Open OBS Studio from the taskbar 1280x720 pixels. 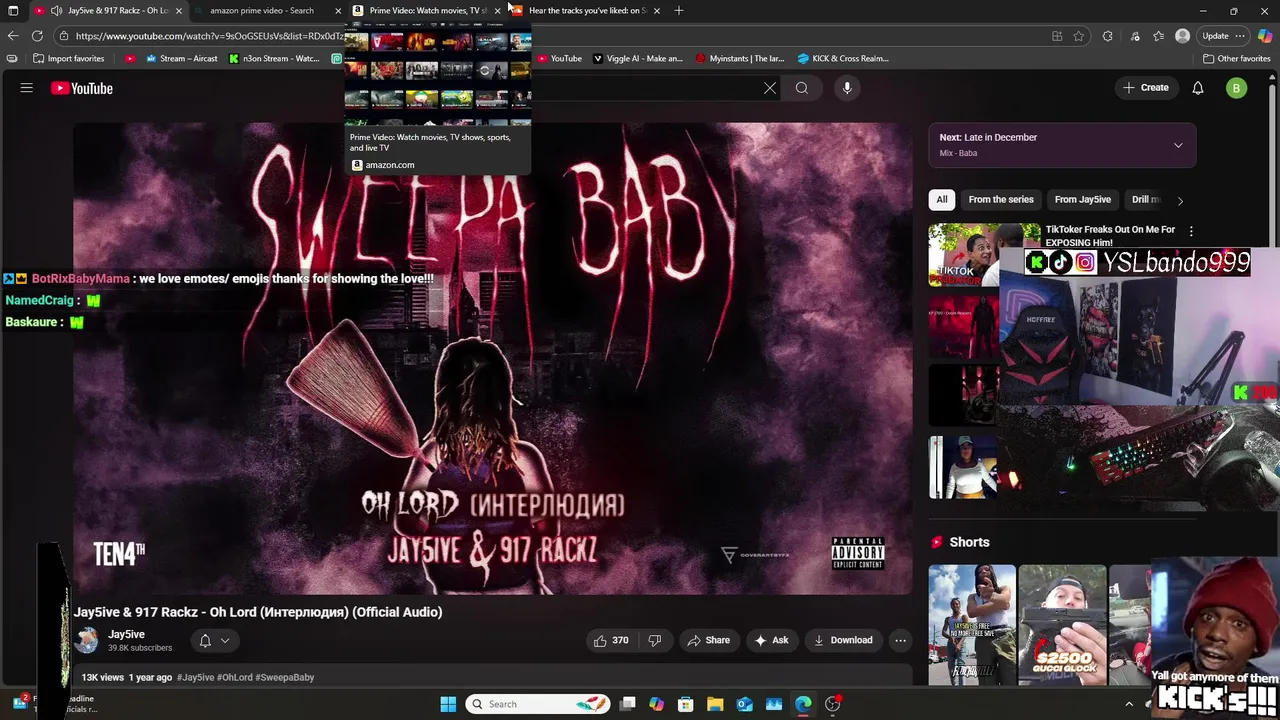[832, 704]
